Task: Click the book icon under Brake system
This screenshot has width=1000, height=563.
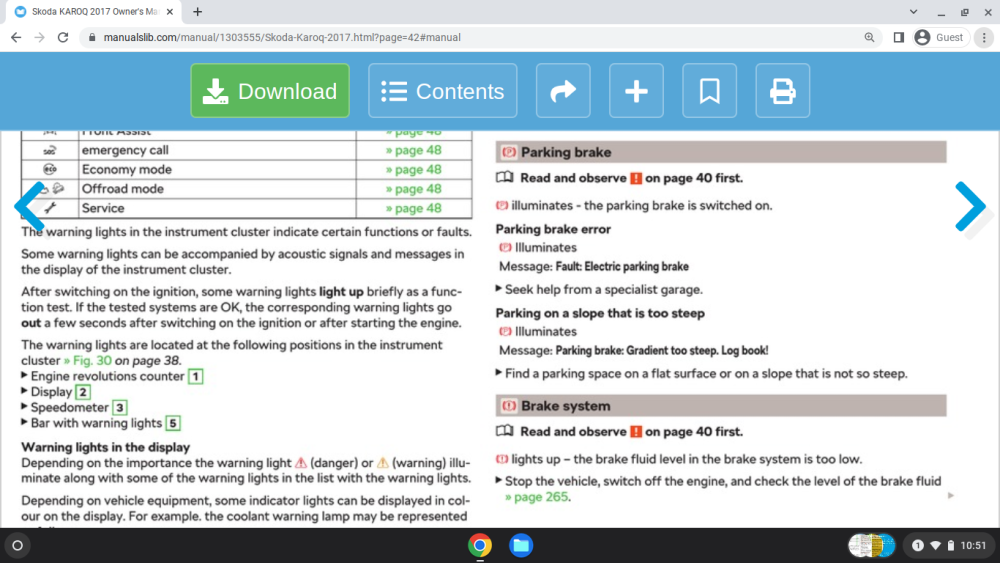Action: pyautogui.click(x=504, y=431)
